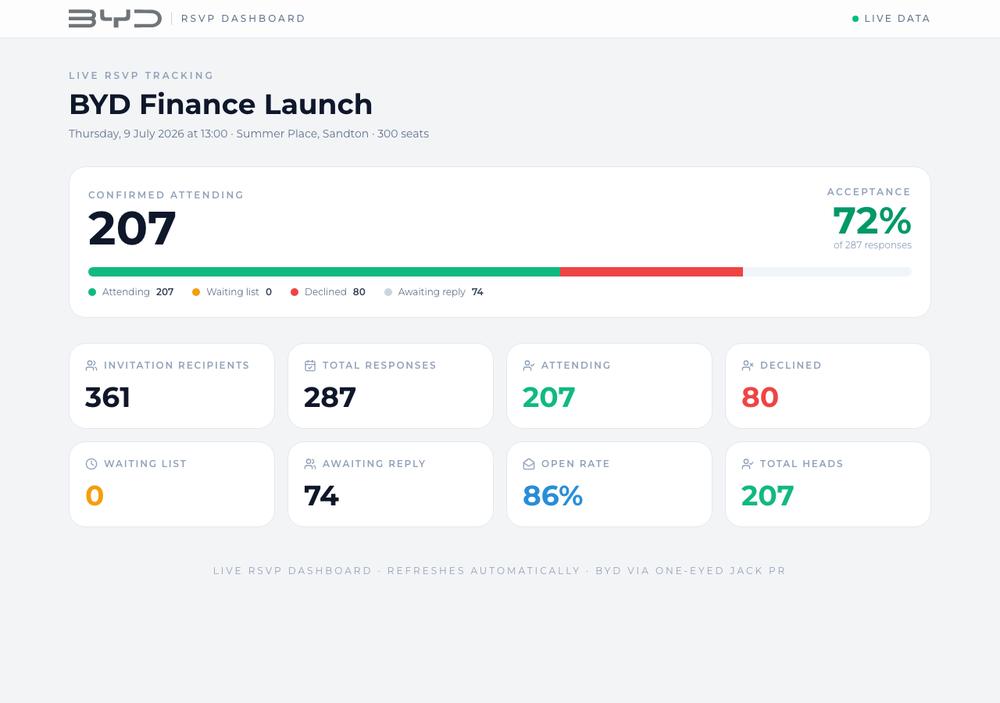Click the orange Waiting list legend dot
The height and width of the screenshot is (703, 1000).
[196, 292]
